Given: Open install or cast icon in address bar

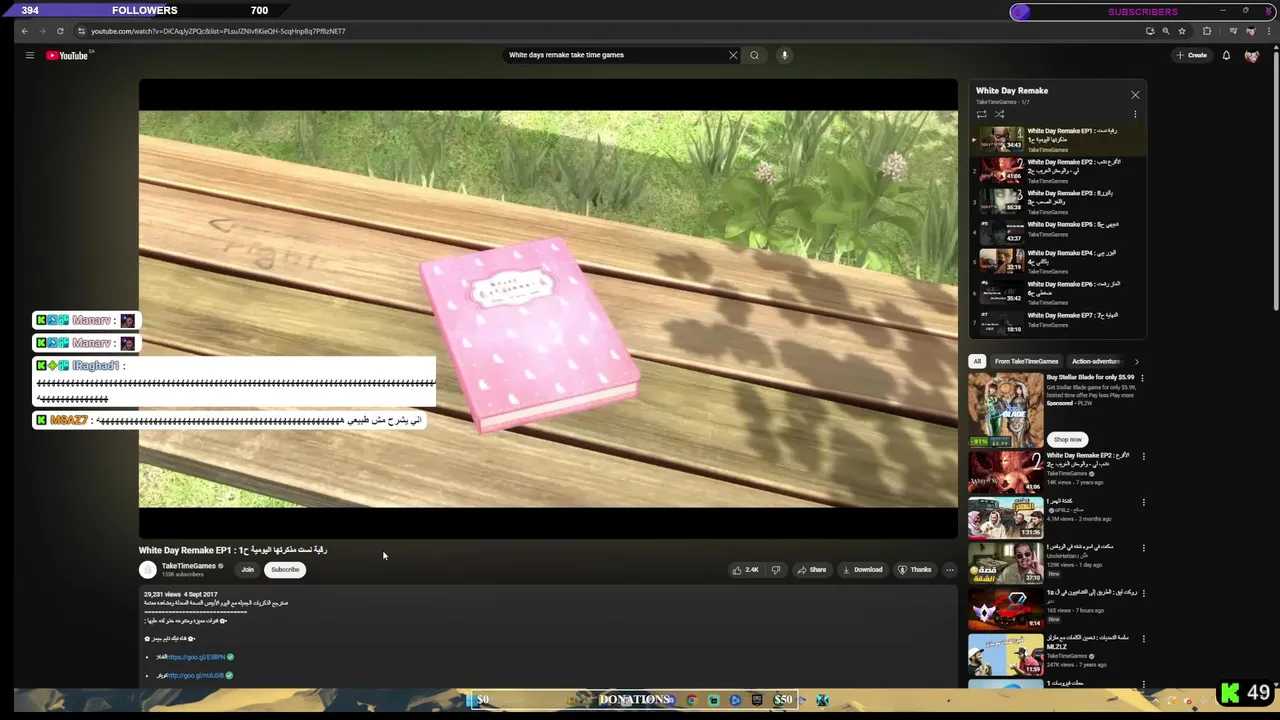Looking at the screenshot, I should (1149, 31).
